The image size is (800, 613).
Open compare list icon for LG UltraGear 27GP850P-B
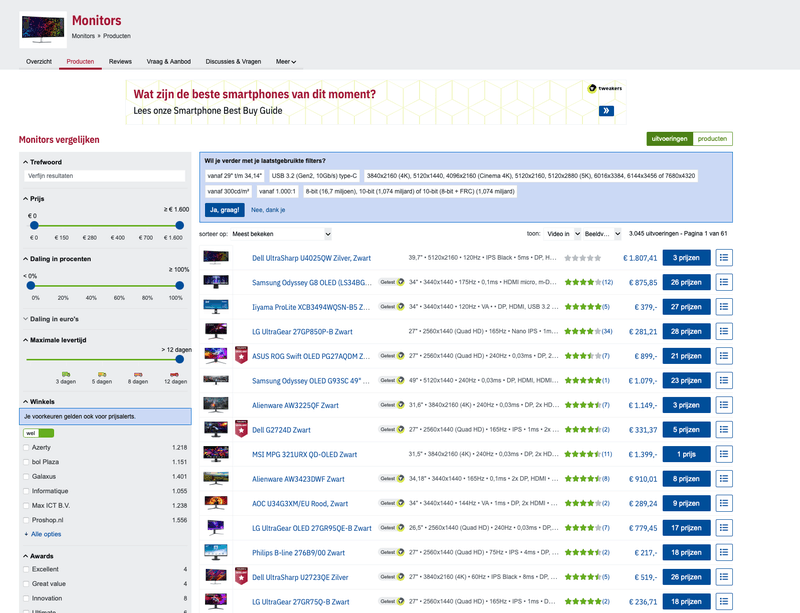[724, 331]
